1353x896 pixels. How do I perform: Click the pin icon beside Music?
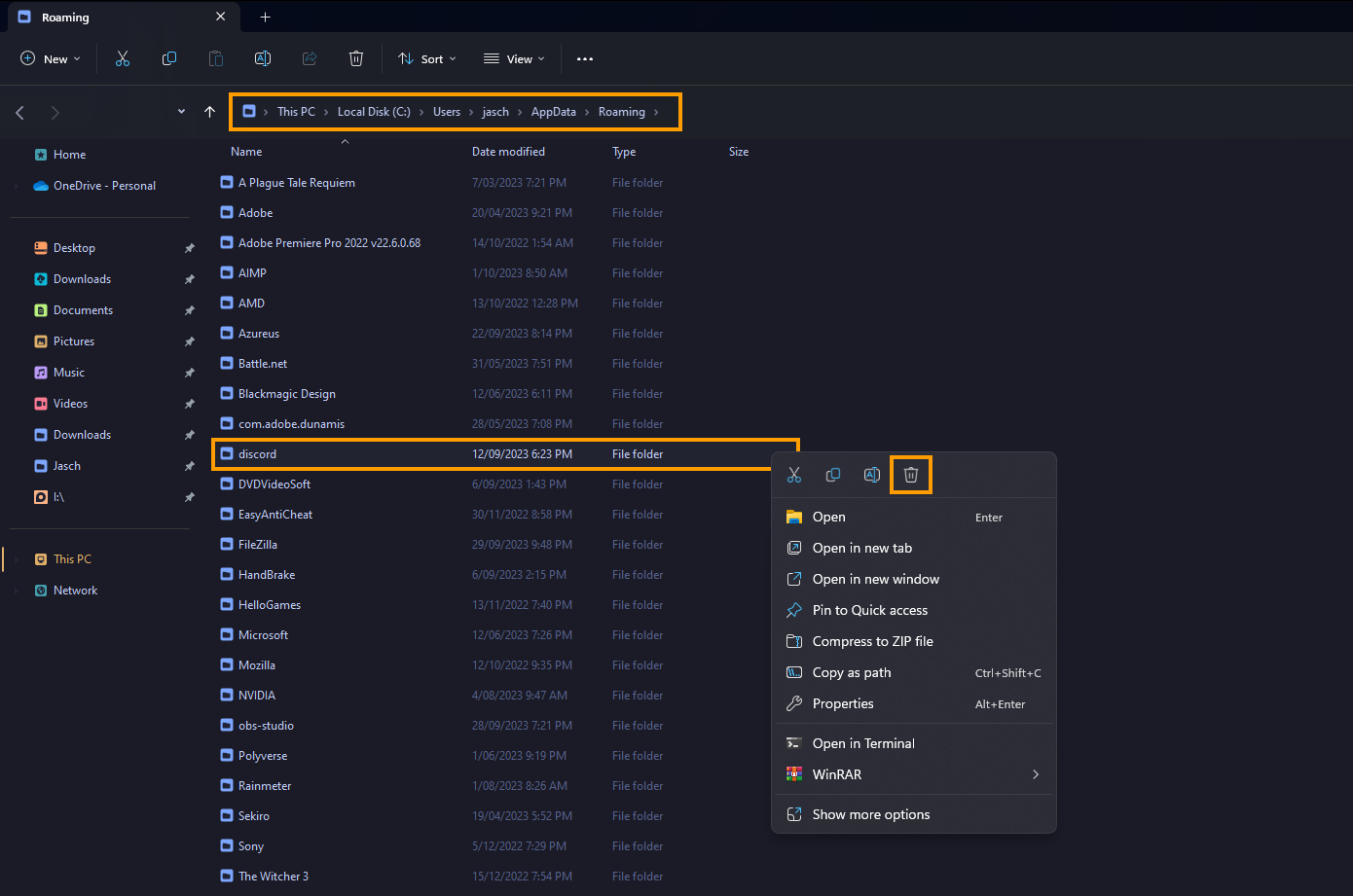tap(189, 373)
